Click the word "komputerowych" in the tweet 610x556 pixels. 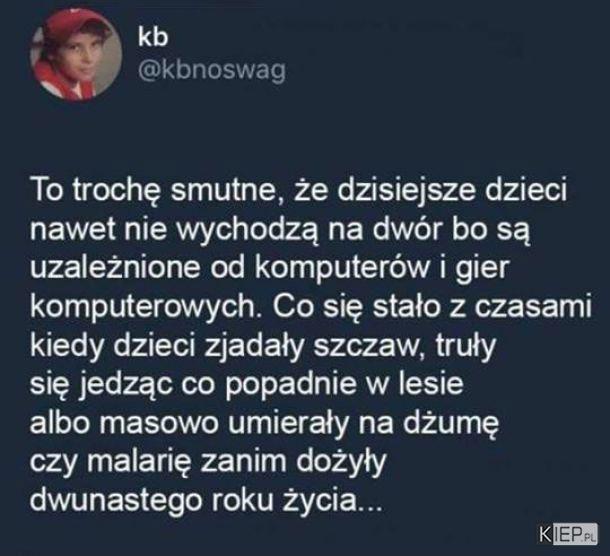[144, 308]
